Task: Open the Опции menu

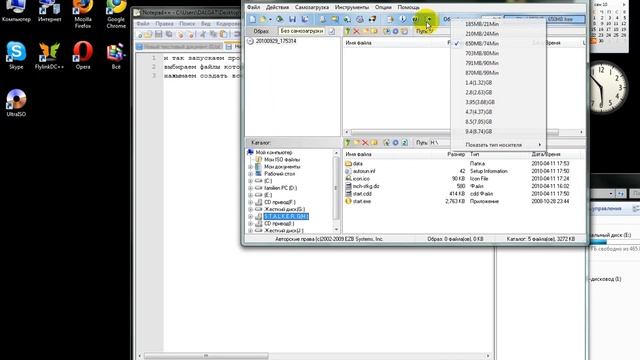Action: (383, 7)
